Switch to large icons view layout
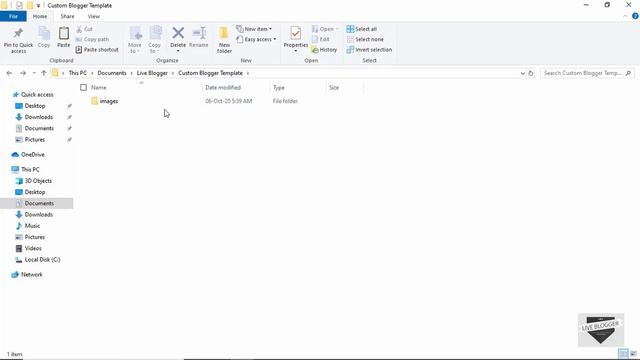The image size is (640, 360). 633,353
